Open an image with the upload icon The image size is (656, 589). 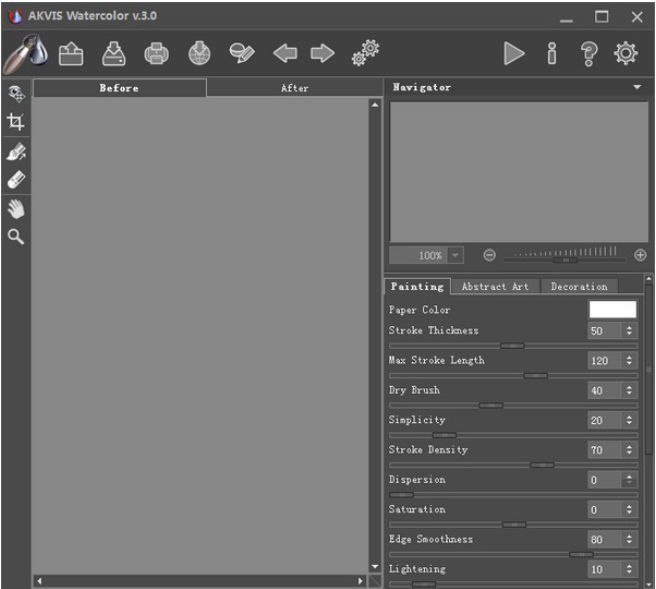(71, 54)
